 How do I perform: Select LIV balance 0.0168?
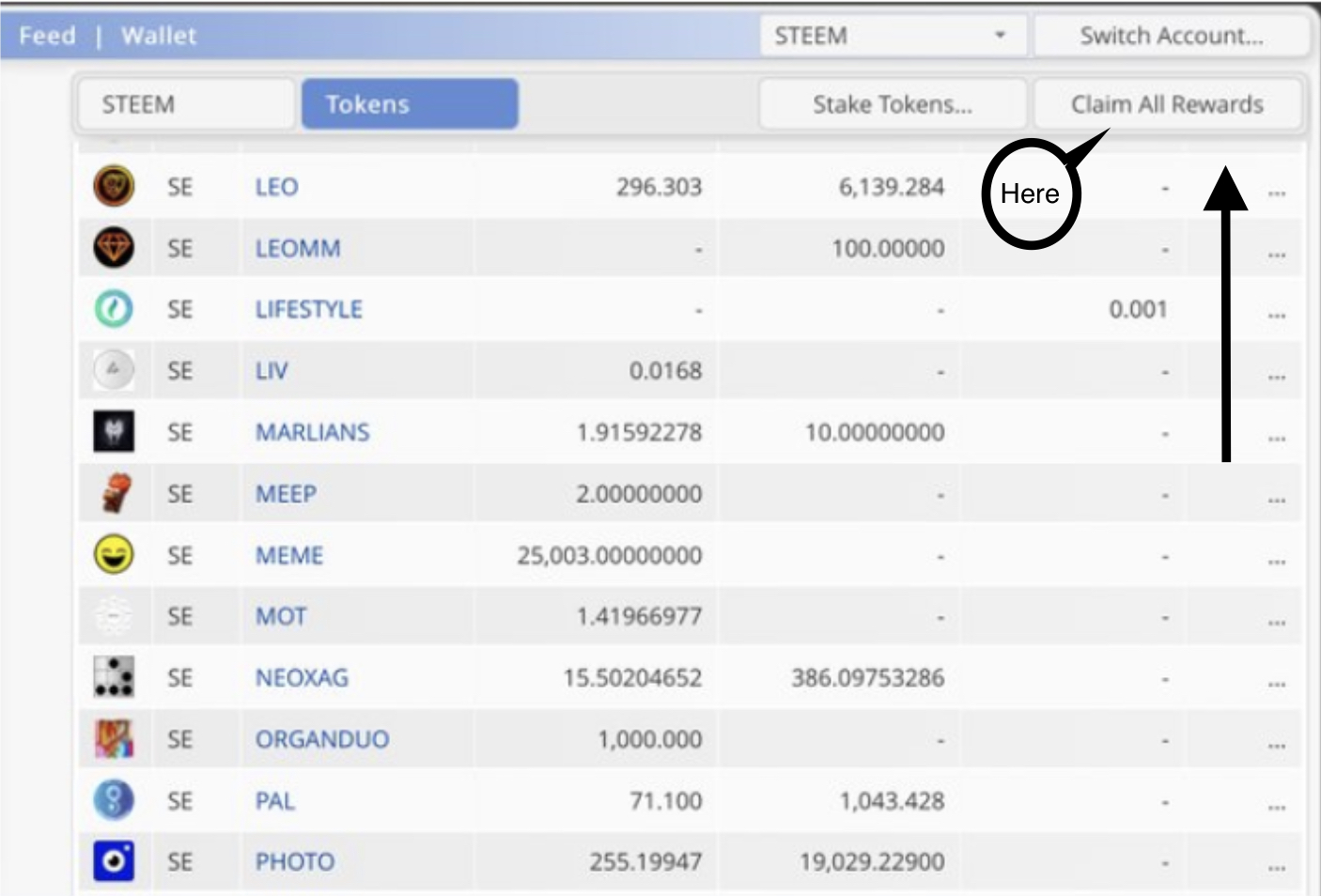pos(665,370)
